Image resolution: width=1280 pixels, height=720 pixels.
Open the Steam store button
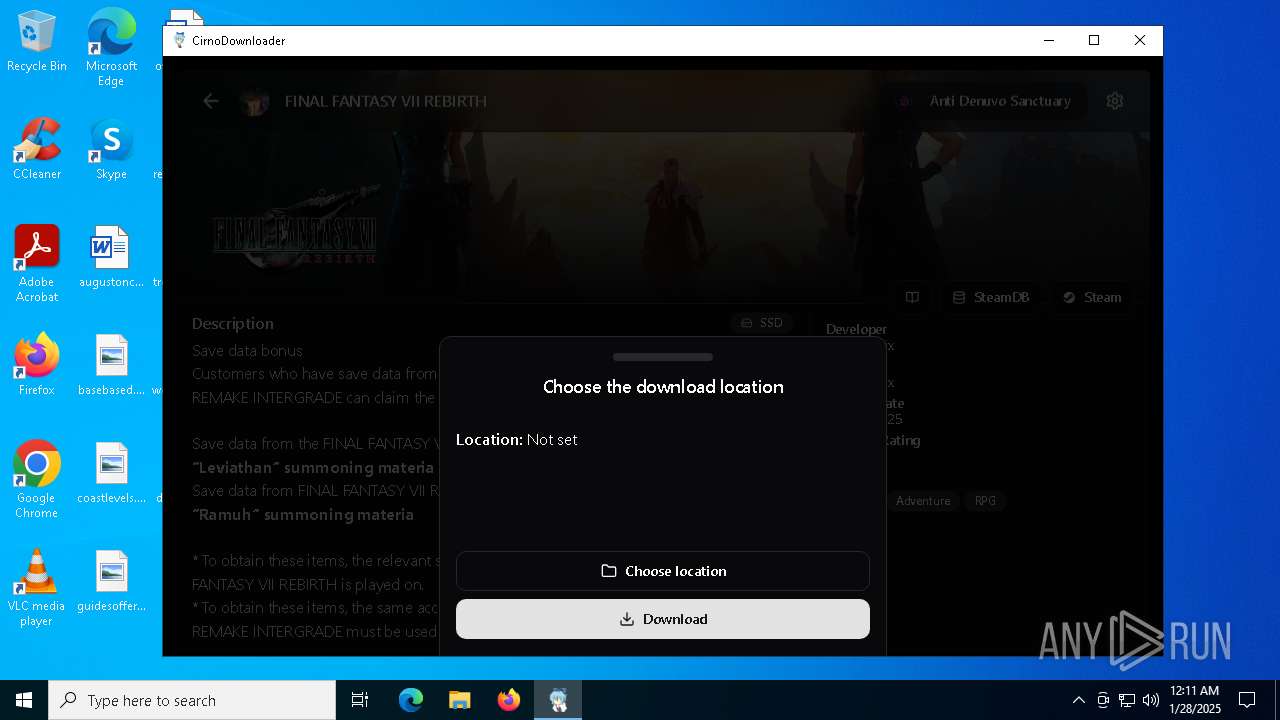point(1091,297)
